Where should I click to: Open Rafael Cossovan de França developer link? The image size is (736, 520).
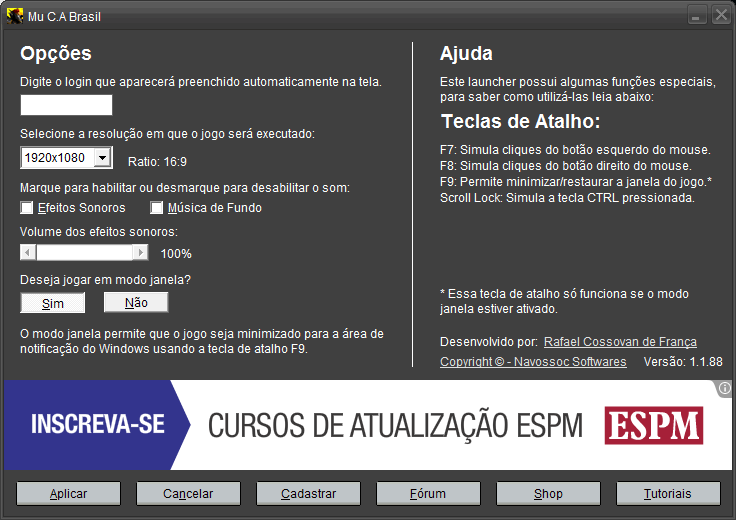620,342
